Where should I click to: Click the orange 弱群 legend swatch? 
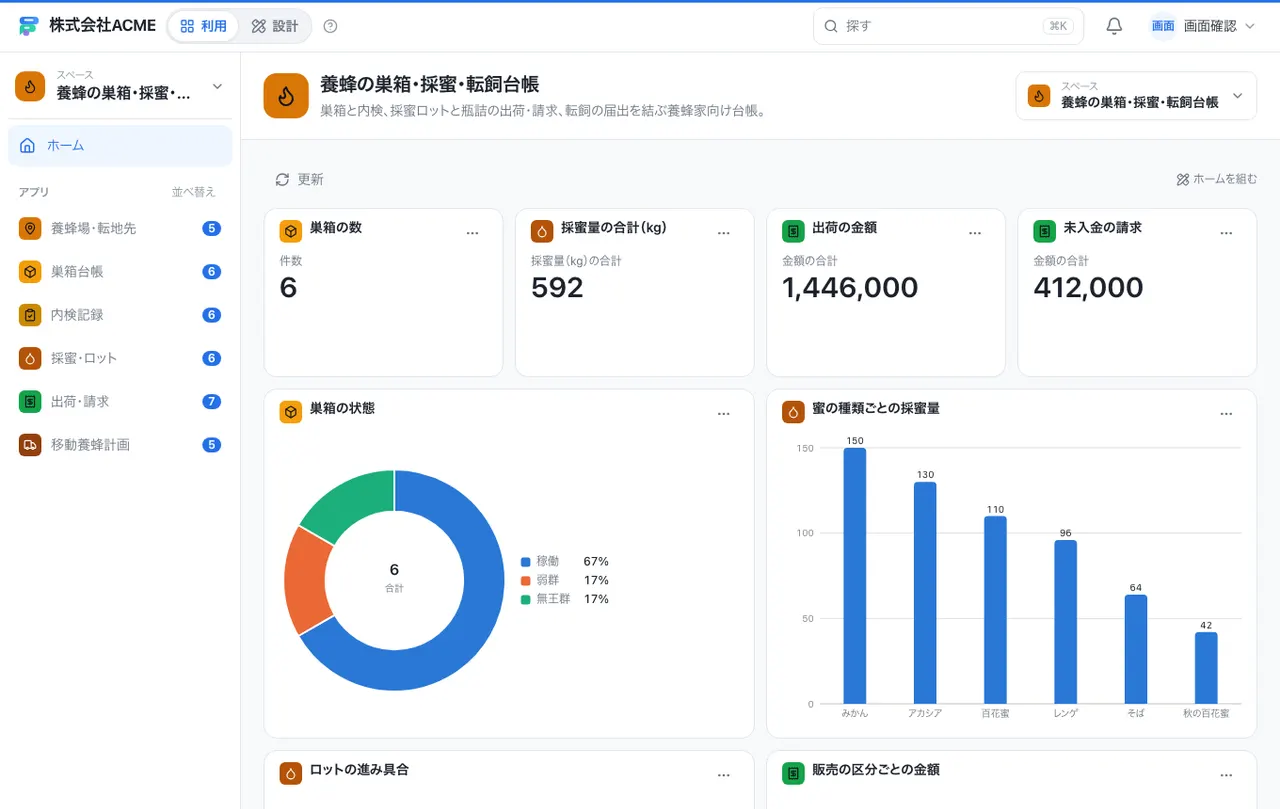pos(525,580)
